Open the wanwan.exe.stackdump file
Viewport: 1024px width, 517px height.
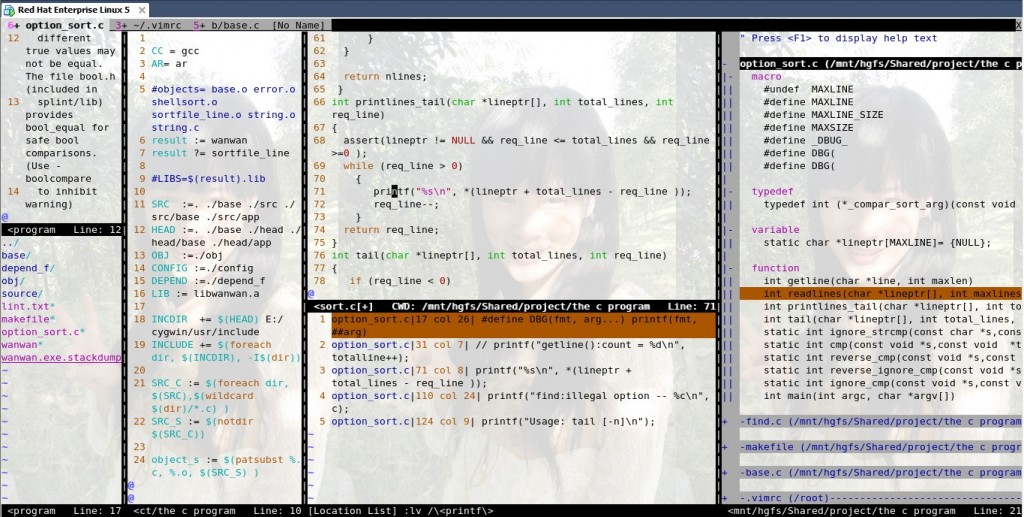point(61,356)
